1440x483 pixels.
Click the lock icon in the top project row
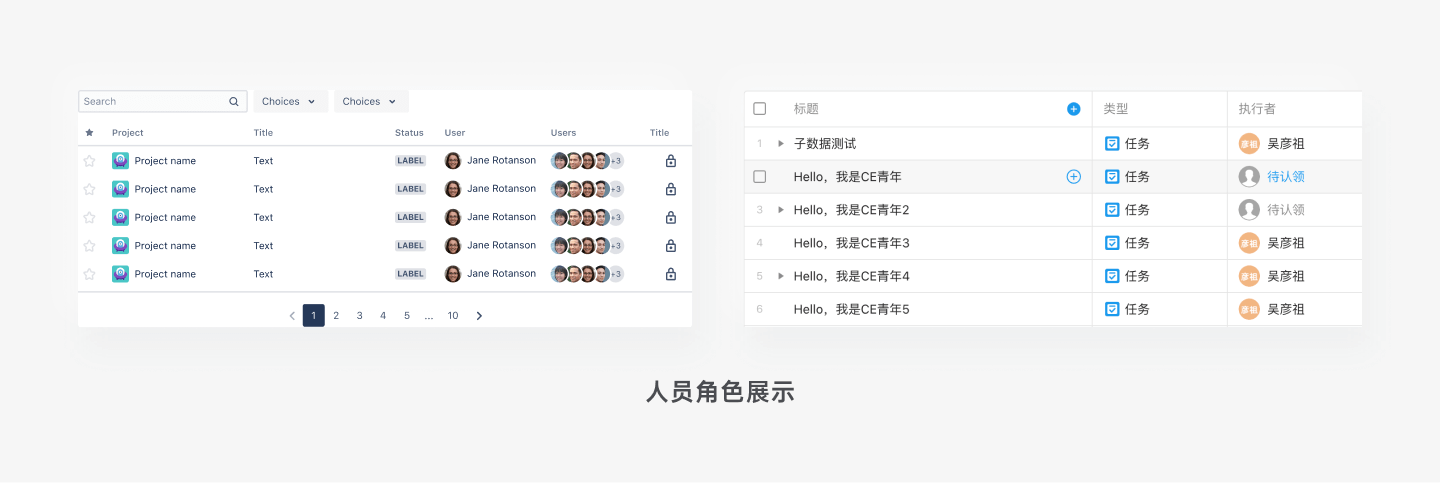tap(671, 160)
